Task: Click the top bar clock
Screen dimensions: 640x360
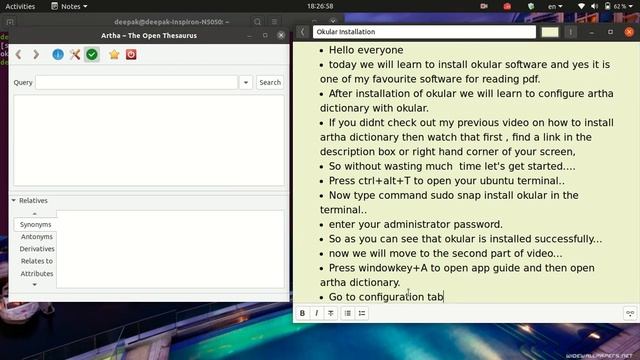Action: click(320, 6)
